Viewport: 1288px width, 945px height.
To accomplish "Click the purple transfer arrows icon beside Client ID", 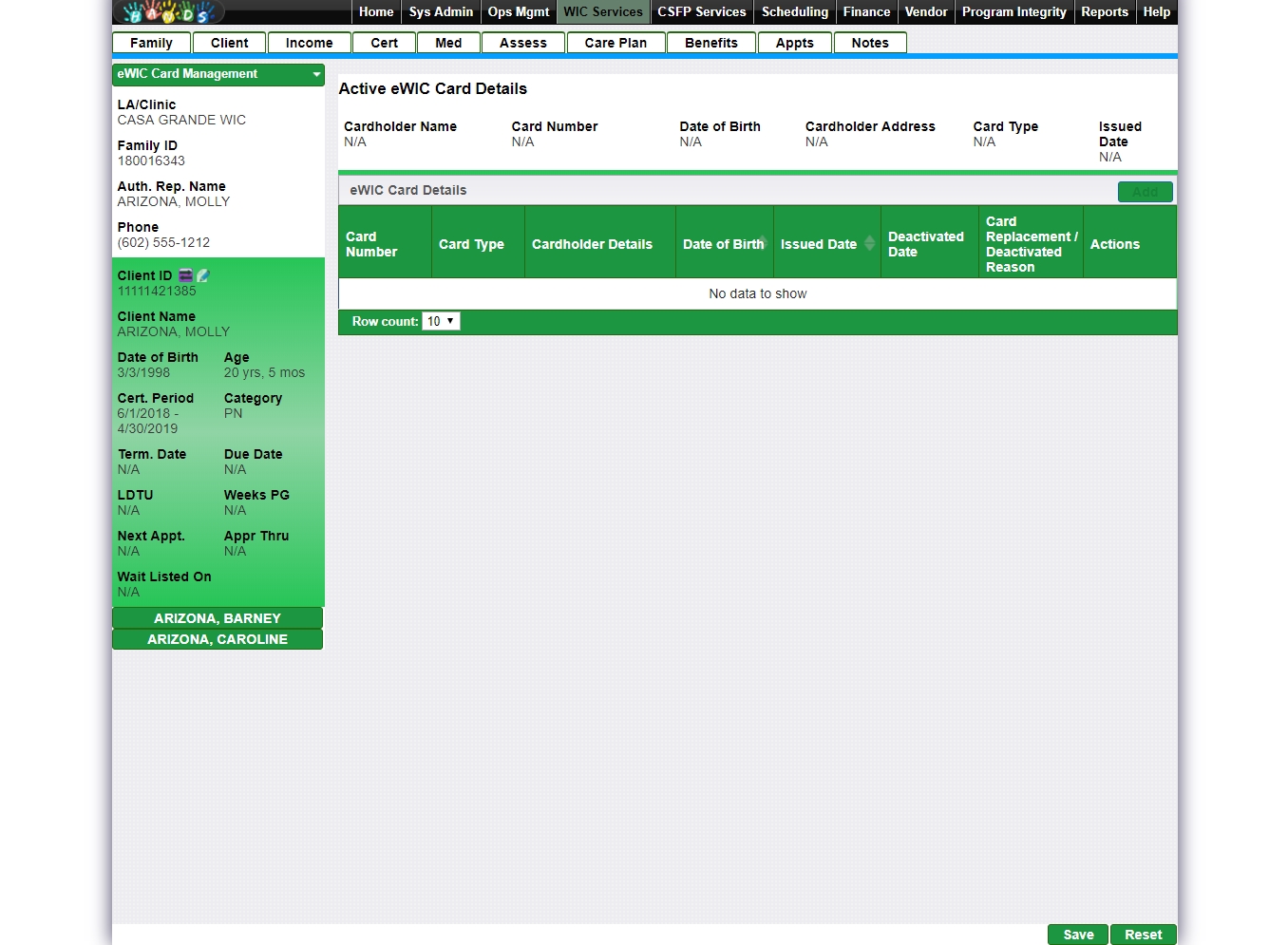I will tap(185, 275).
